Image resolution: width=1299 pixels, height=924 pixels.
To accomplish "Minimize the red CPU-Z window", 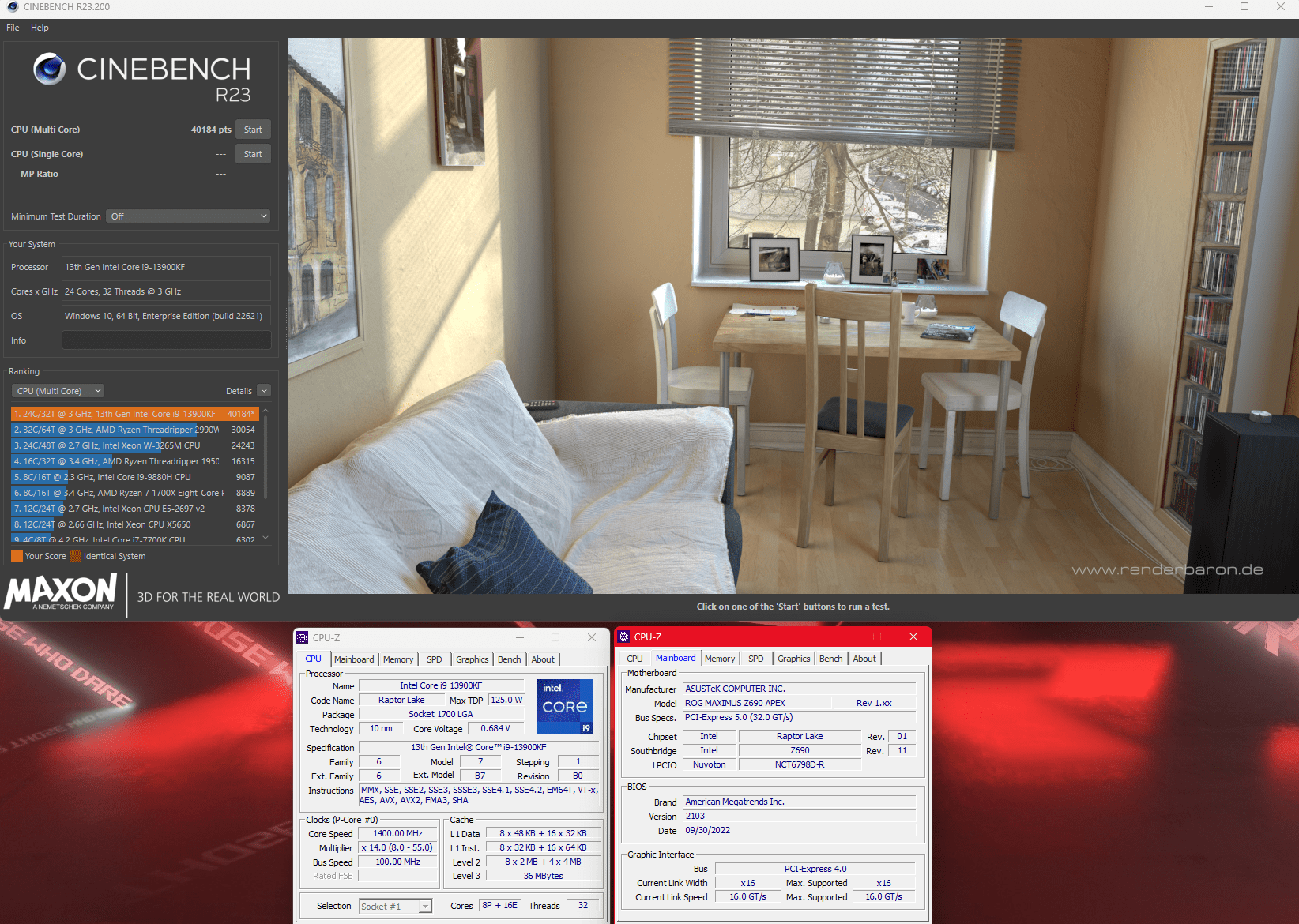I will [842, 637].
